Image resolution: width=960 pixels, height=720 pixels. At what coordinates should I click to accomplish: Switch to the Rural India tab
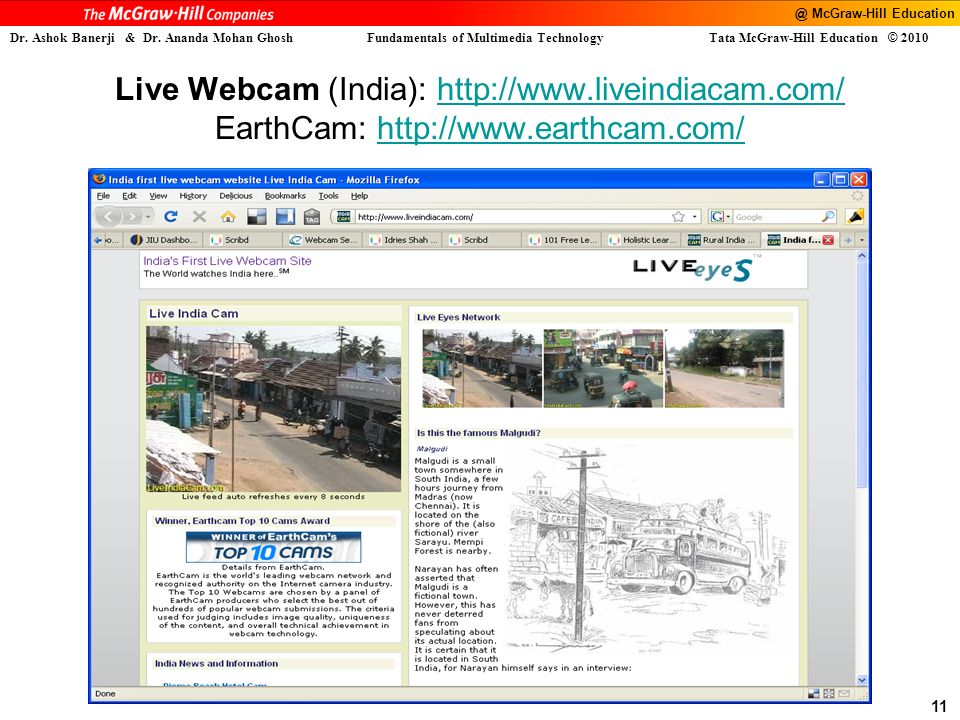[x=722, y=240]
